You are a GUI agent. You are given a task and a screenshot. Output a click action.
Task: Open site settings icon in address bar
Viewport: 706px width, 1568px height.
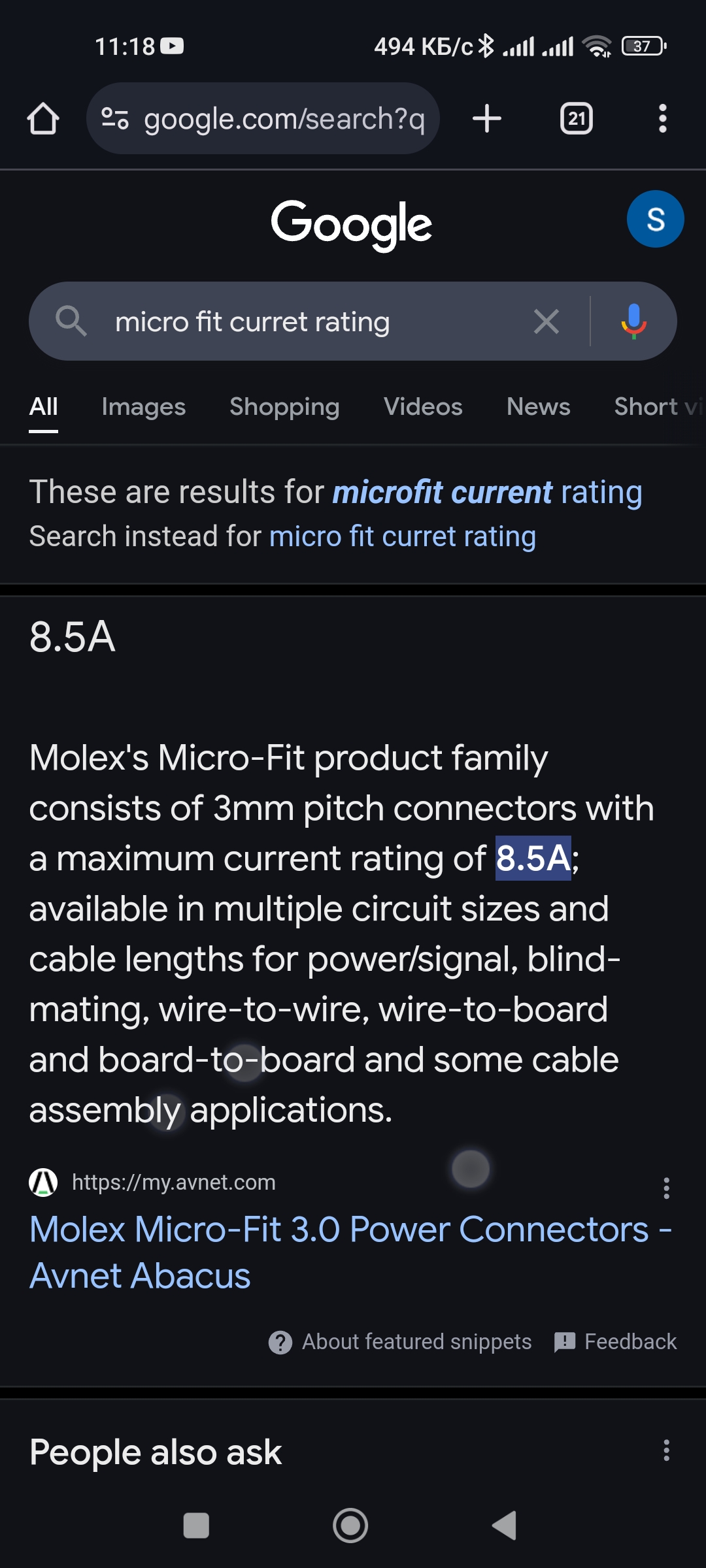coord(115,118)
